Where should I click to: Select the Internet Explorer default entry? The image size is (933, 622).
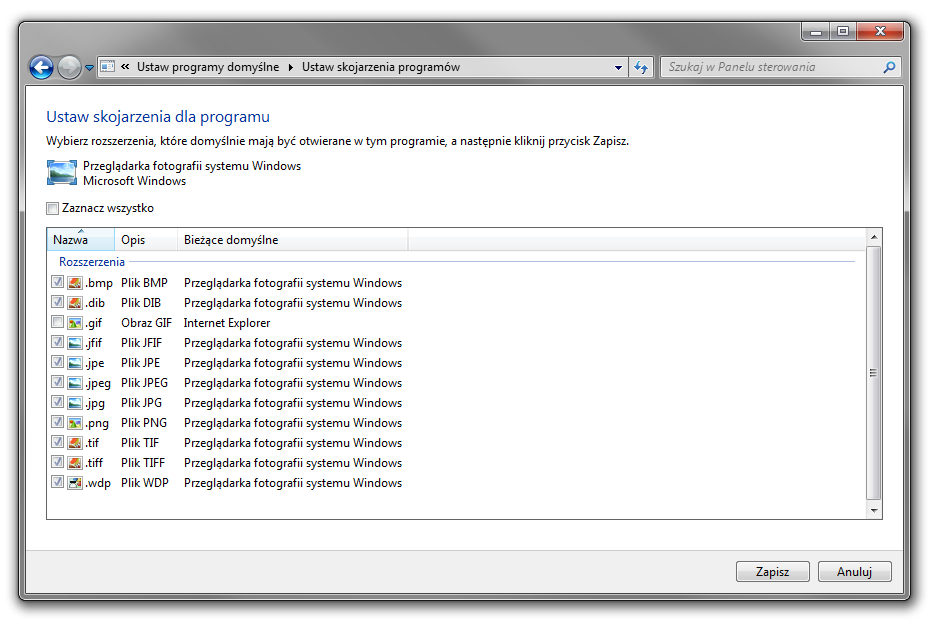point(227,323)
